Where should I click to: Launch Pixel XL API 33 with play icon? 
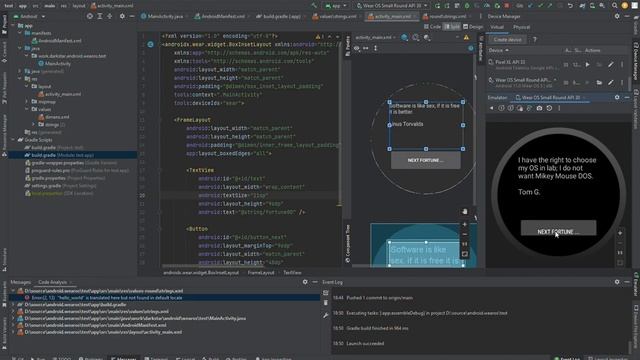[587, 64]
